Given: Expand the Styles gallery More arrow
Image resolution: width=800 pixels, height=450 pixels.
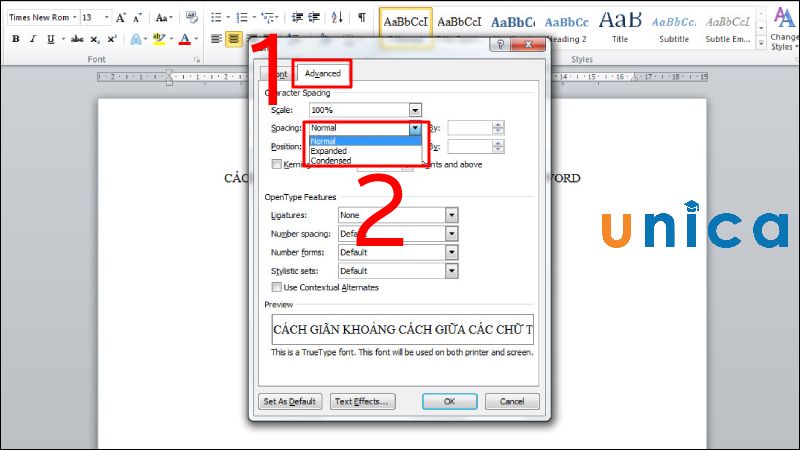Looking at the screenshot, I should pyautogui.click(x=761, y=44).
